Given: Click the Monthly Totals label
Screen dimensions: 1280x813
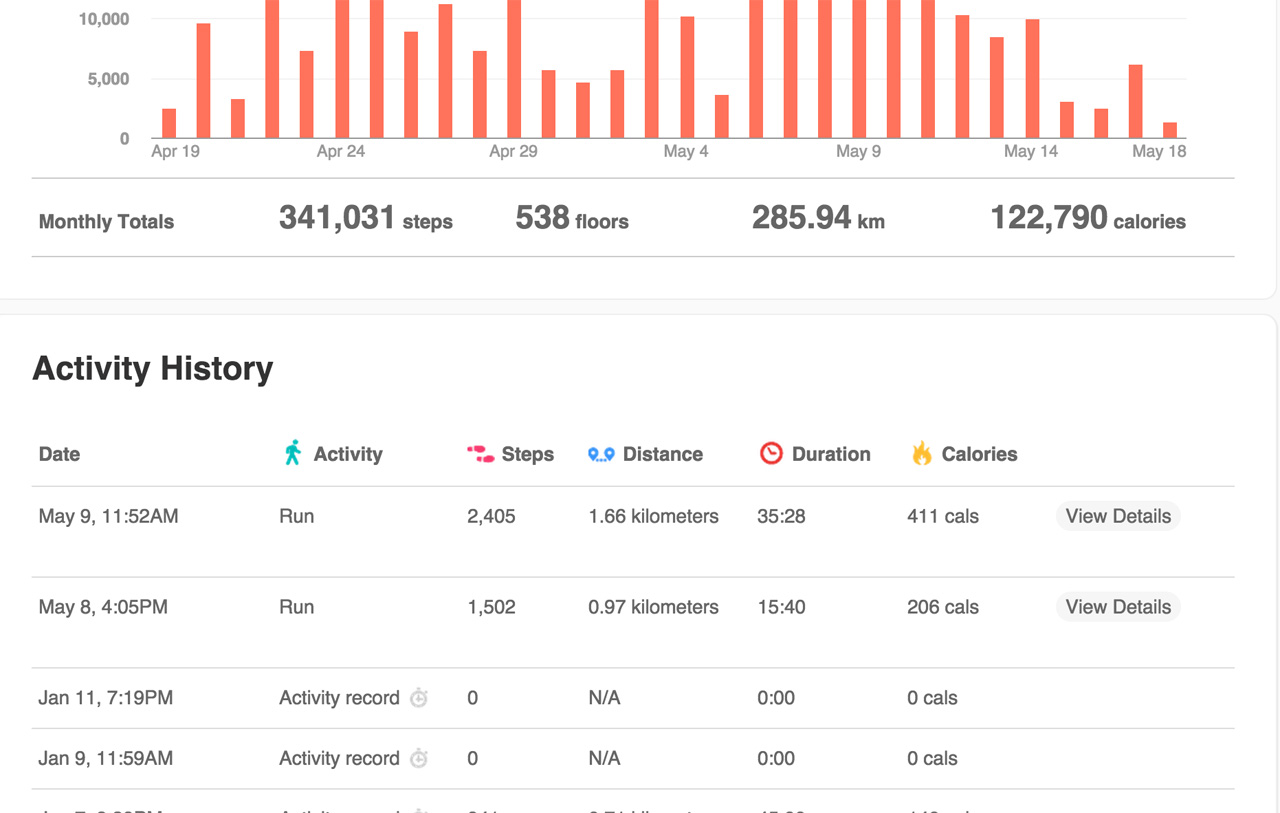Looking at the screenshot, I should (106, 222).
